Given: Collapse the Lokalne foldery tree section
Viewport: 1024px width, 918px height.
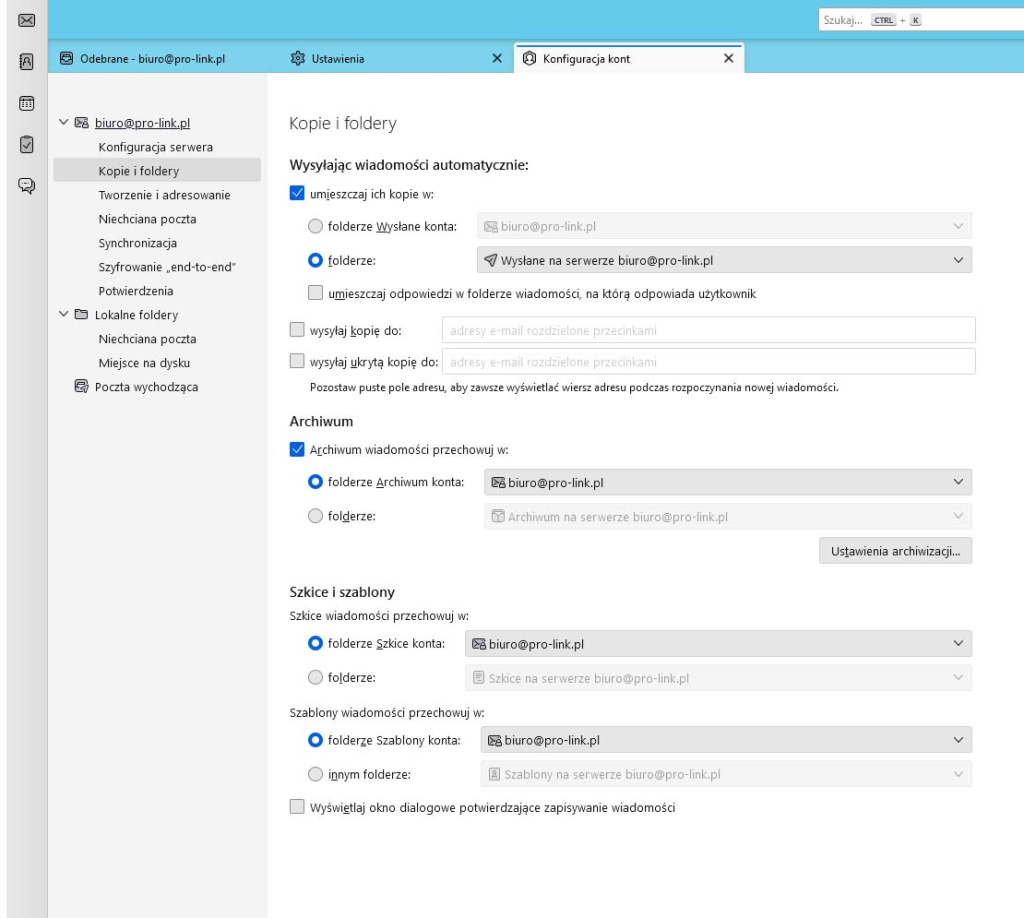Looking at the screenshot, I should click(x=65, y=315).
